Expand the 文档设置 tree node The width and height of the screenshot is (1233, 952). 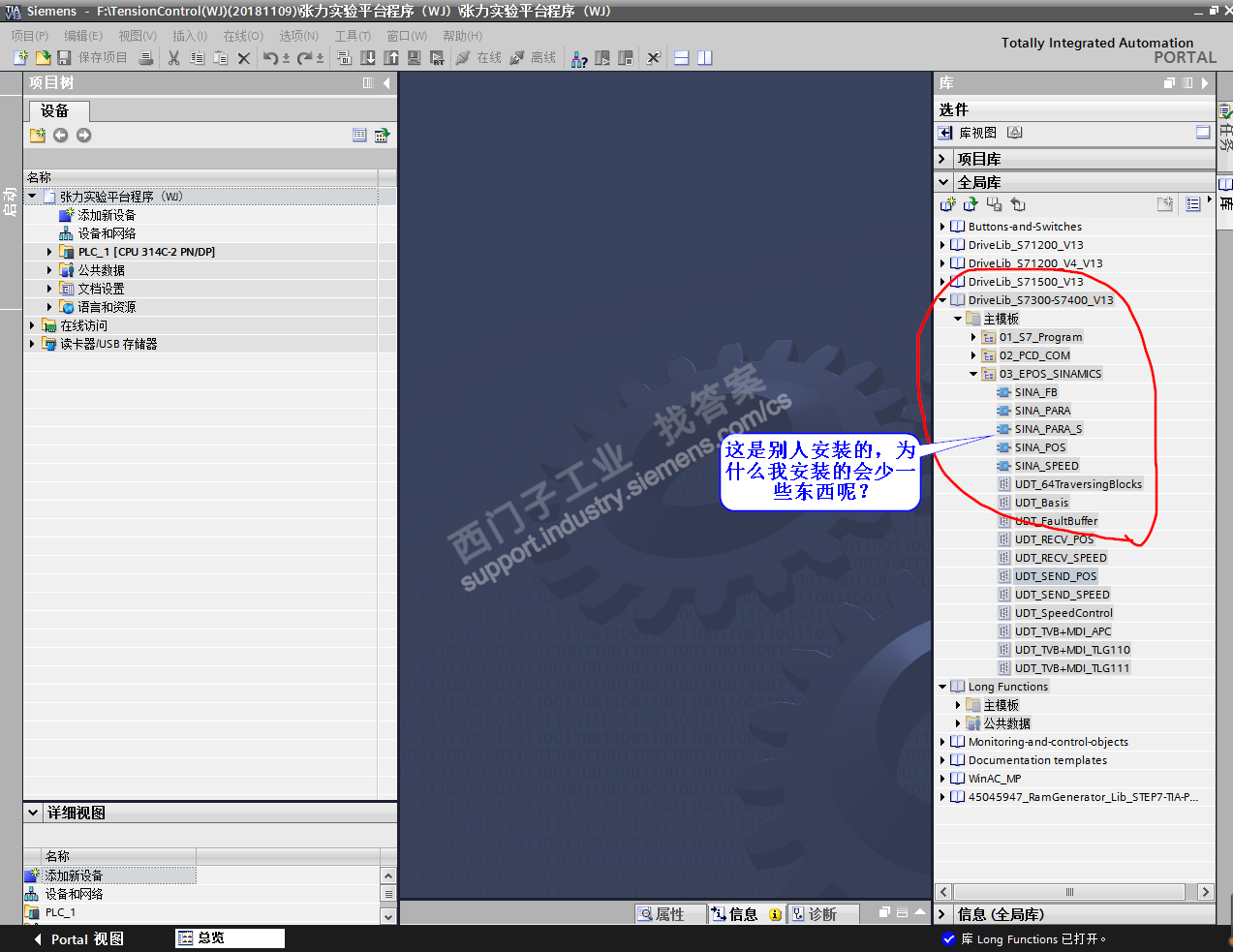pyautogui.click(x=49, y=289)
